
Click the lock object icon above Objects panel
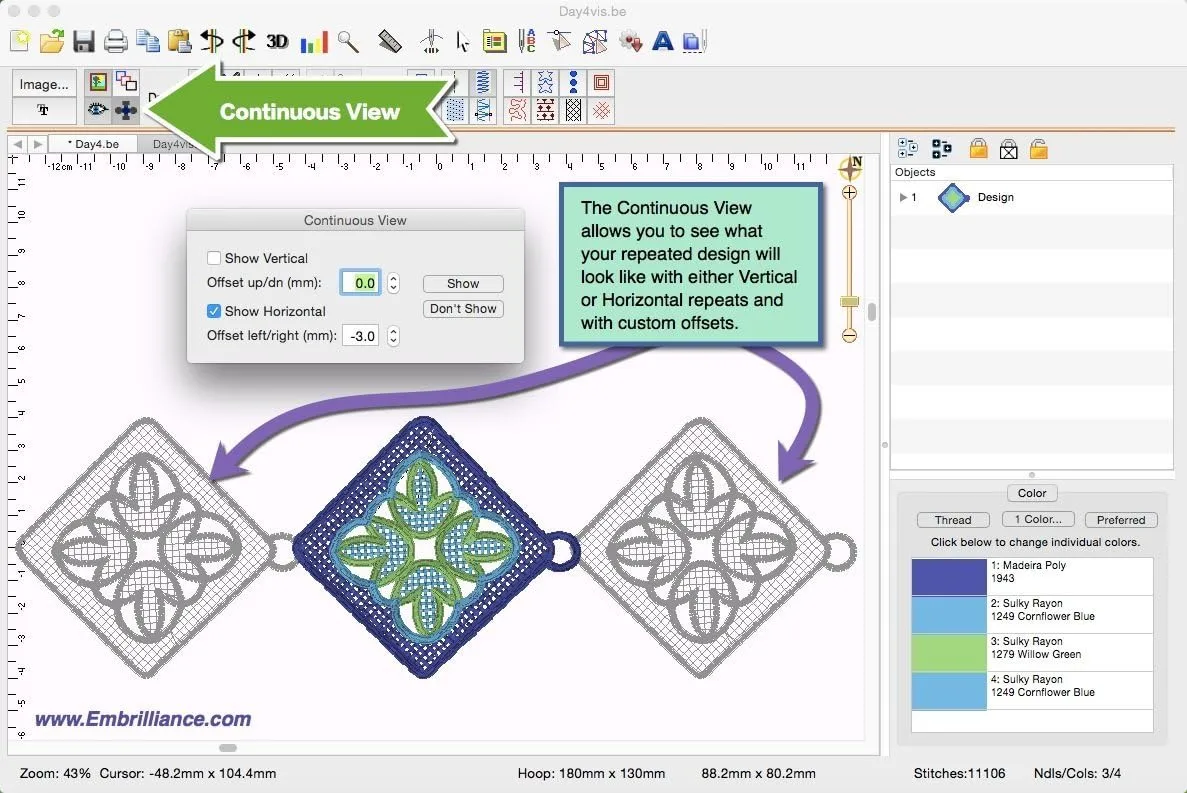(x=977, y=148)
